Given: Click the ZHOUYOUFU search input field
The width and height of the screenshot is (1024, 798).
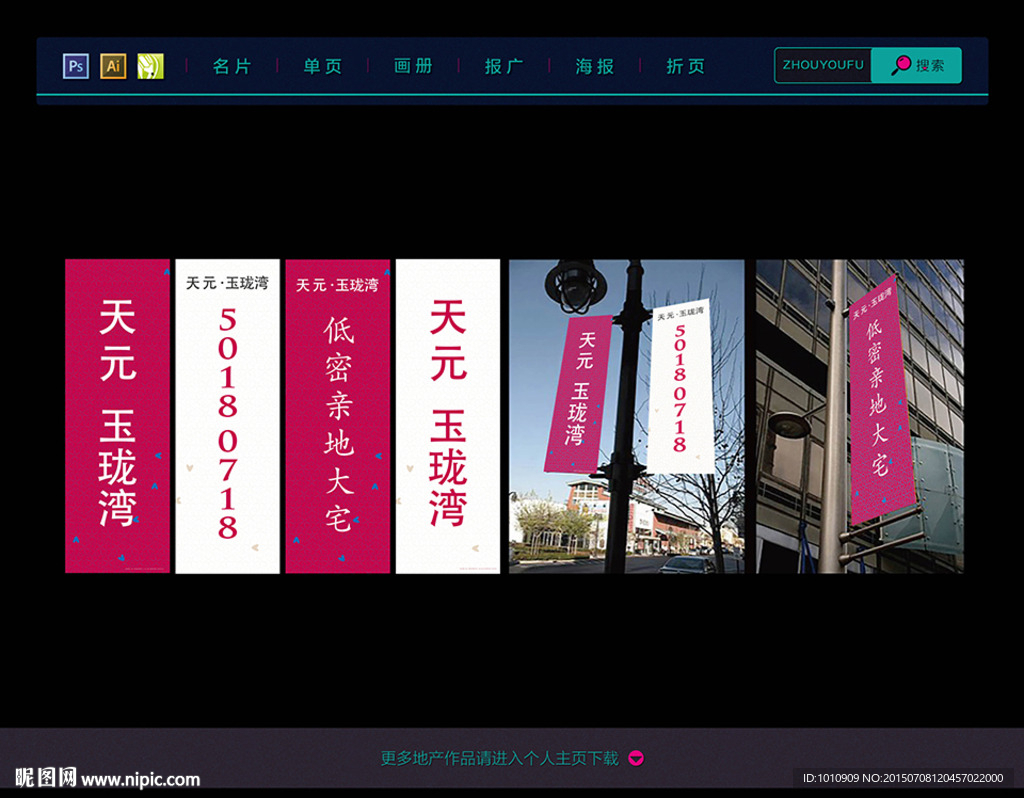Looking at the screenshot, I should point(822,64).
